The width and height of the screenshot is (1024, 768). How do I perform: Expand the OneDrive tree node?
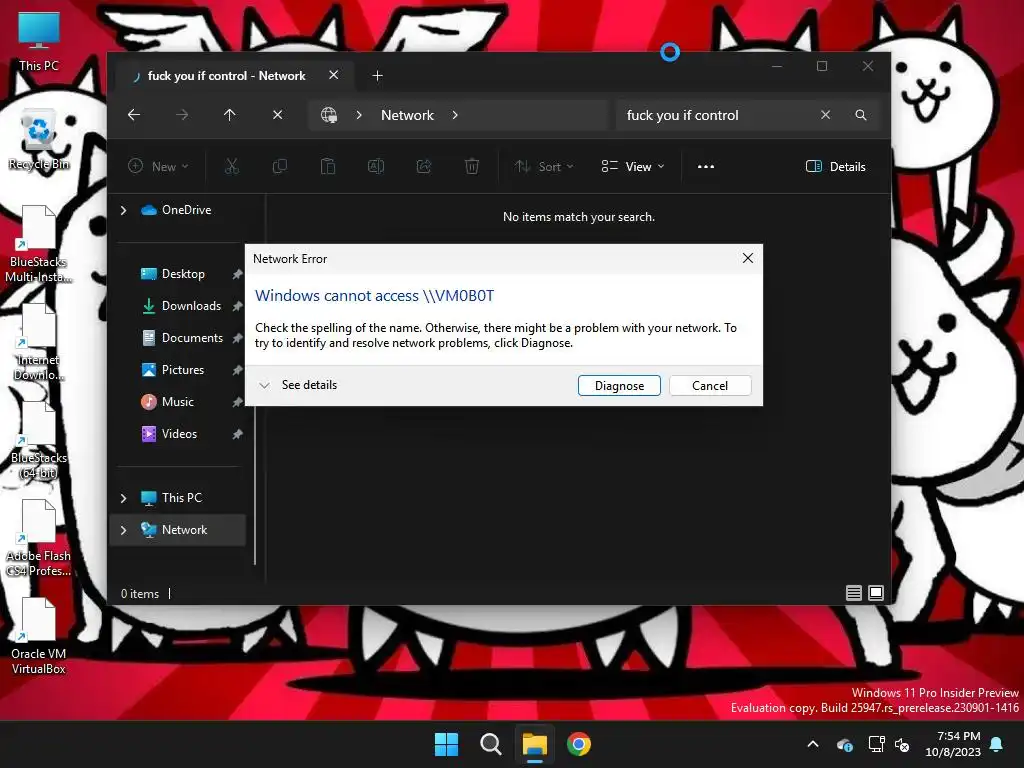[x=123, y=210]
